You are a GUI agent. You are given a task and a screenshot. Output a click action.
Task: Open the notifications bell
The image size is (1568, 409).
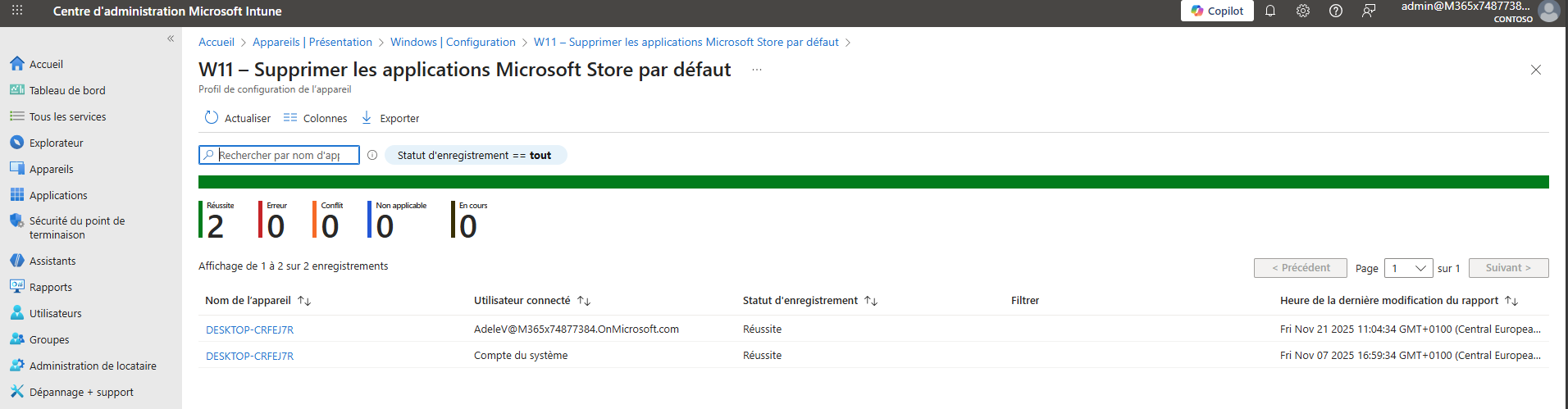1270,11
